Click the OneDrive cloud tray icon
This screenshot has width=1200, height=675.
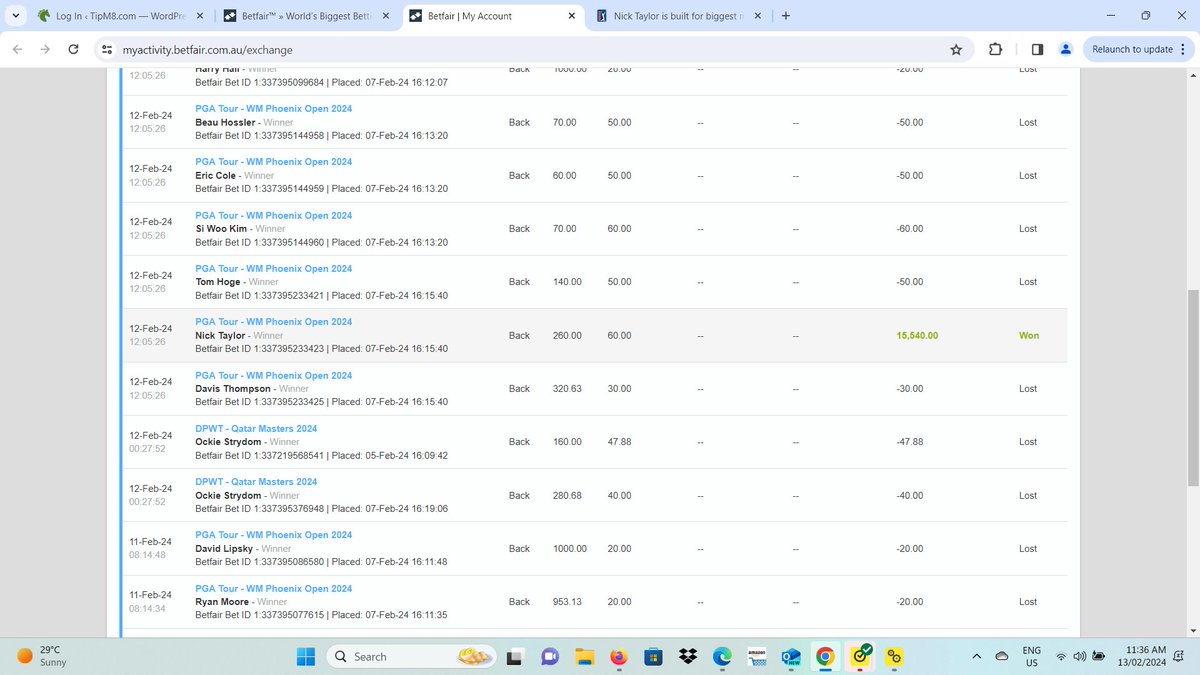[1002, 656]
